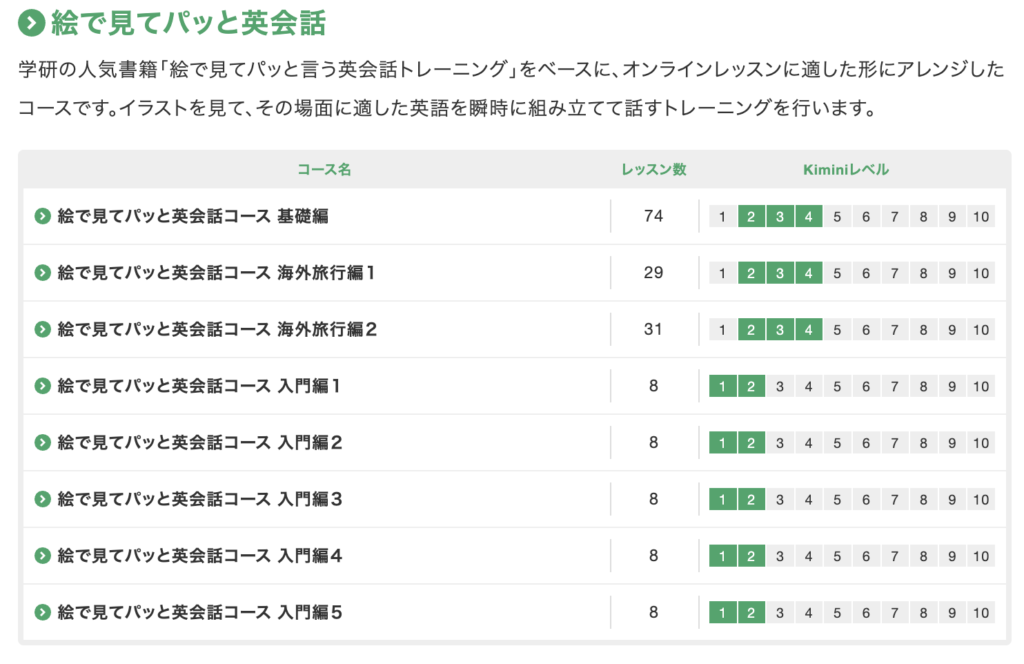Click the arrow icon beside the 入門編3 course
The width and height of the screenshot is (1024, 664).
point(42,498)
